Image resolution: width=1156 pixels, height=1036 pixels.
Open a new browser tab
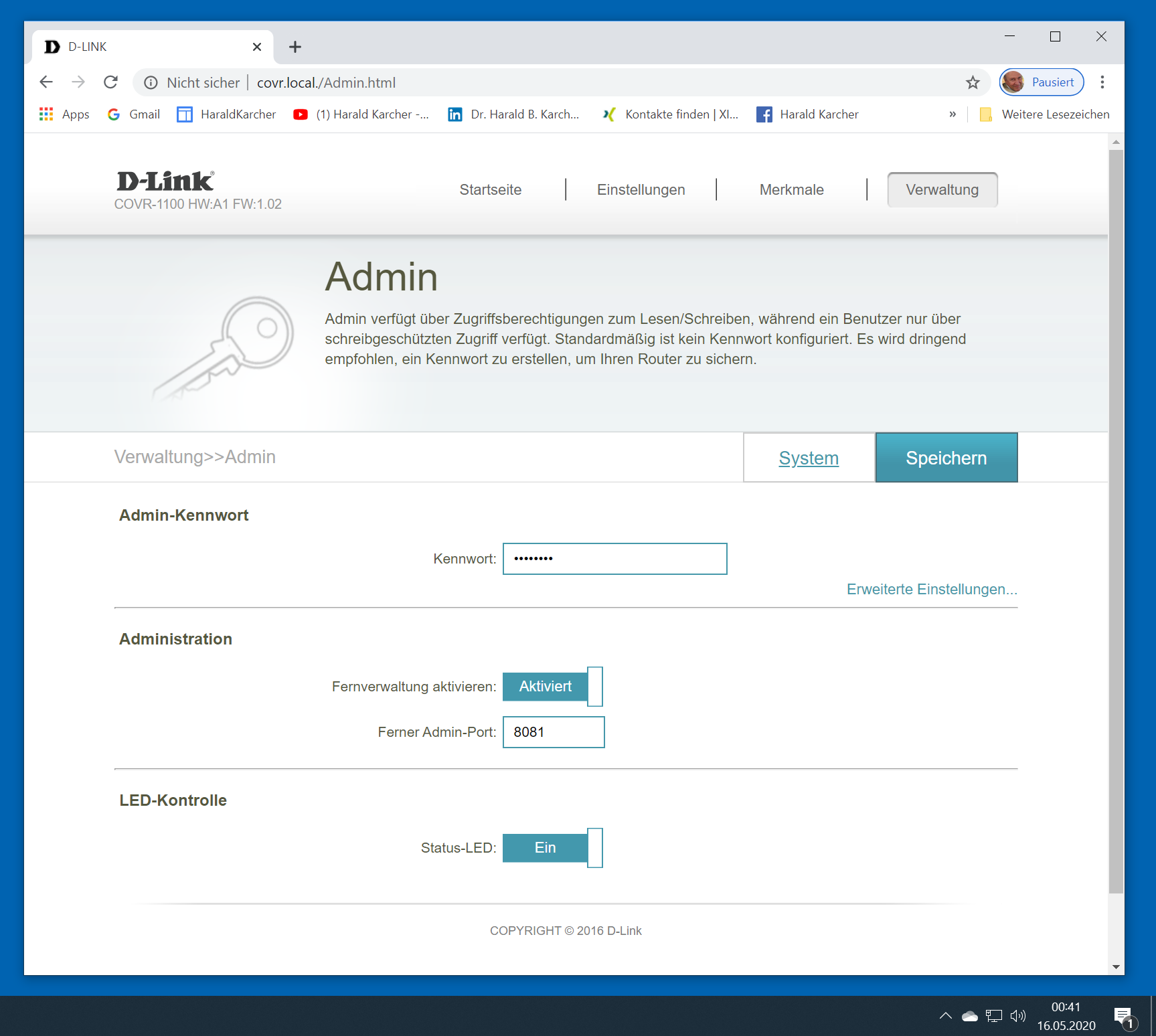(x=295, y=47)
